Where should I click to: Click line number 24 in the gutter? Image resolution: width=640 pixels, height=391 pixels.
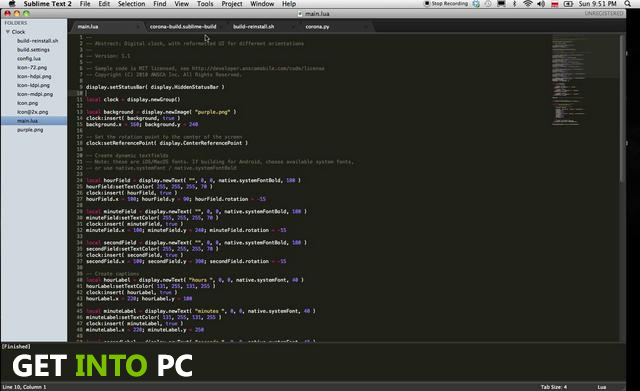click(80, 180)
